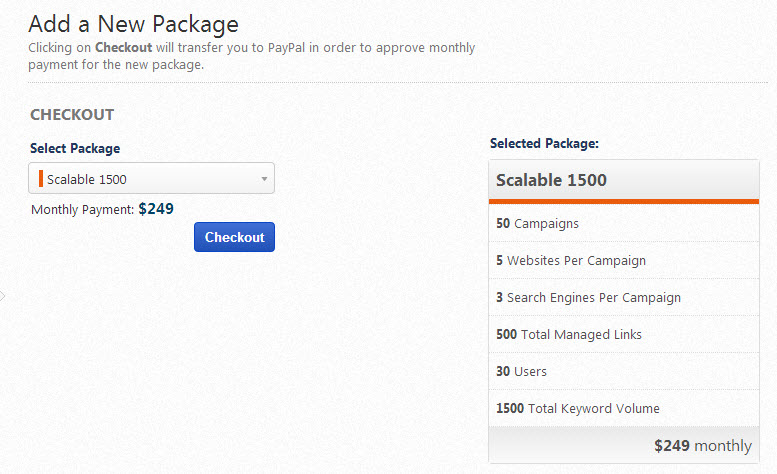Click the 30 Users row
The width and height of the screenshot is (777, 474).
click(623, 372)
